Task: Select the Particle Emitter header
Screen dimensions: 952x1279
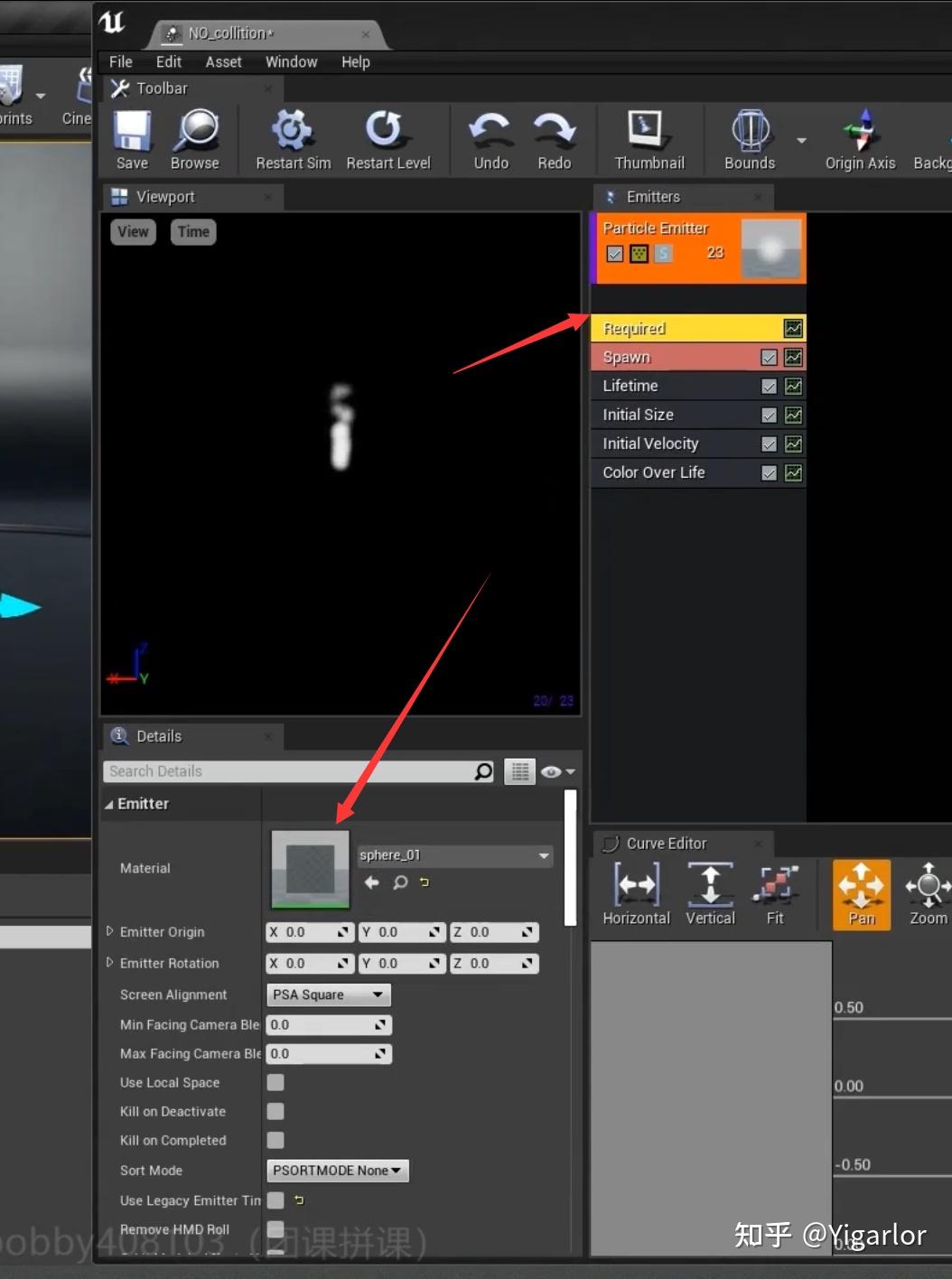Action: point(698,248)
